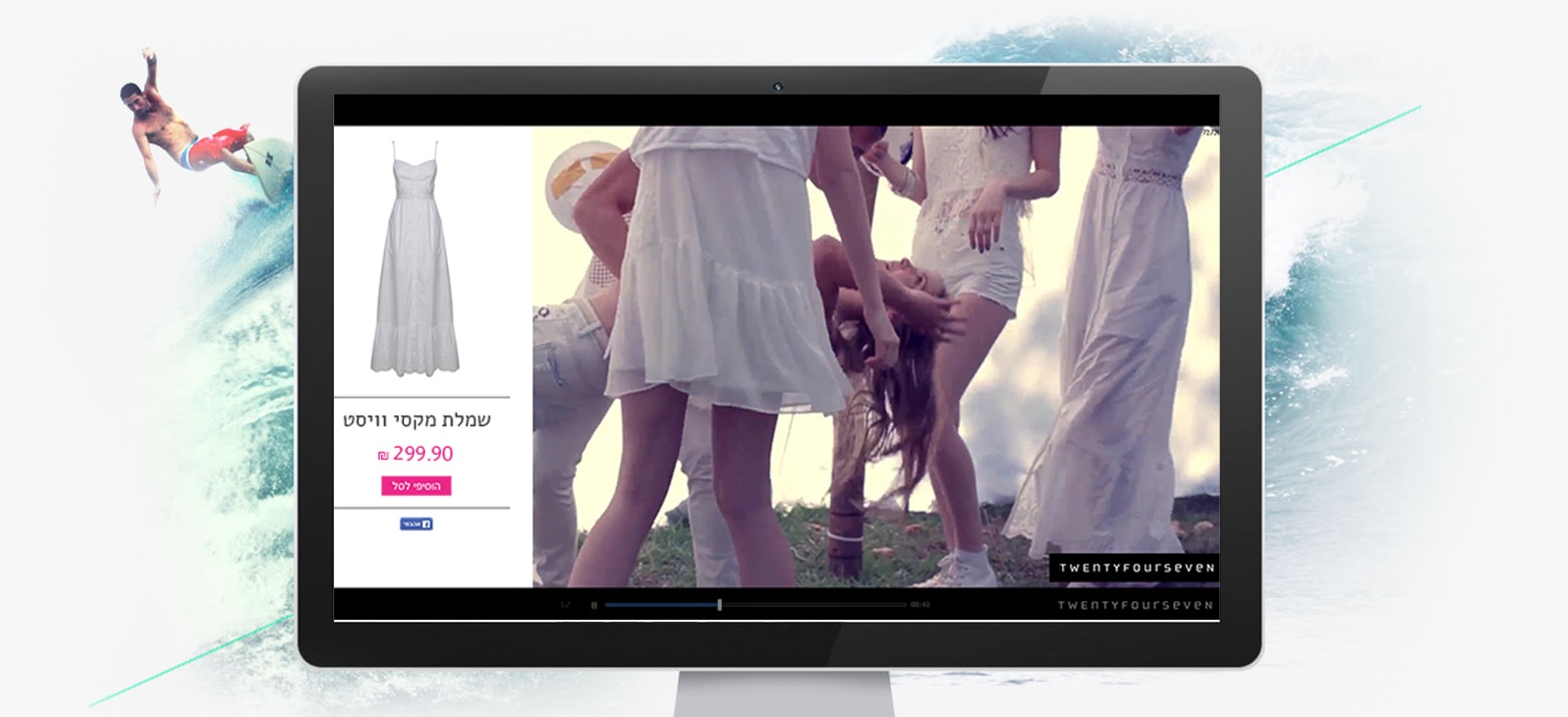Screen dimensions: 1568x717
Task: Click the video progress slider handle
Action: click(x=719, y=605)
